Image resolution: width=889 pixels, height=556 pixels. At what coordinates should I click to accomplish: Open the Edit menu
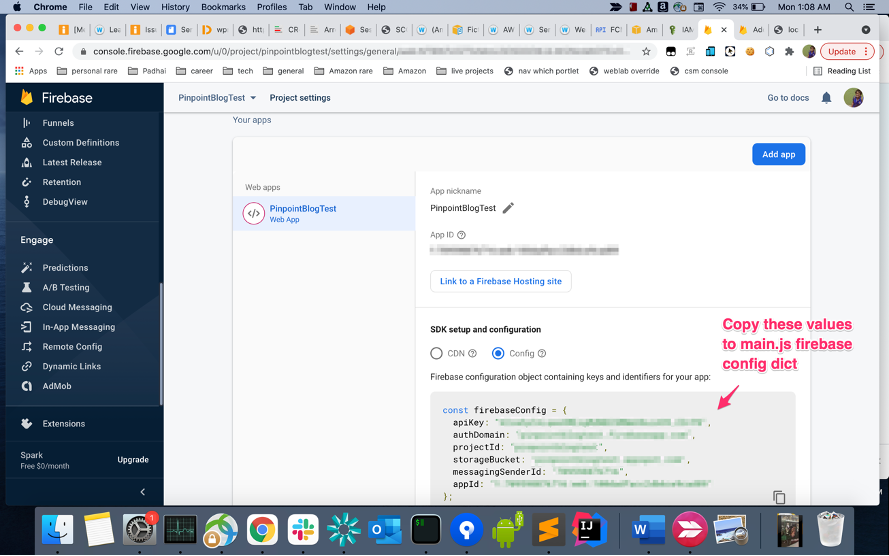coord(111,7)
